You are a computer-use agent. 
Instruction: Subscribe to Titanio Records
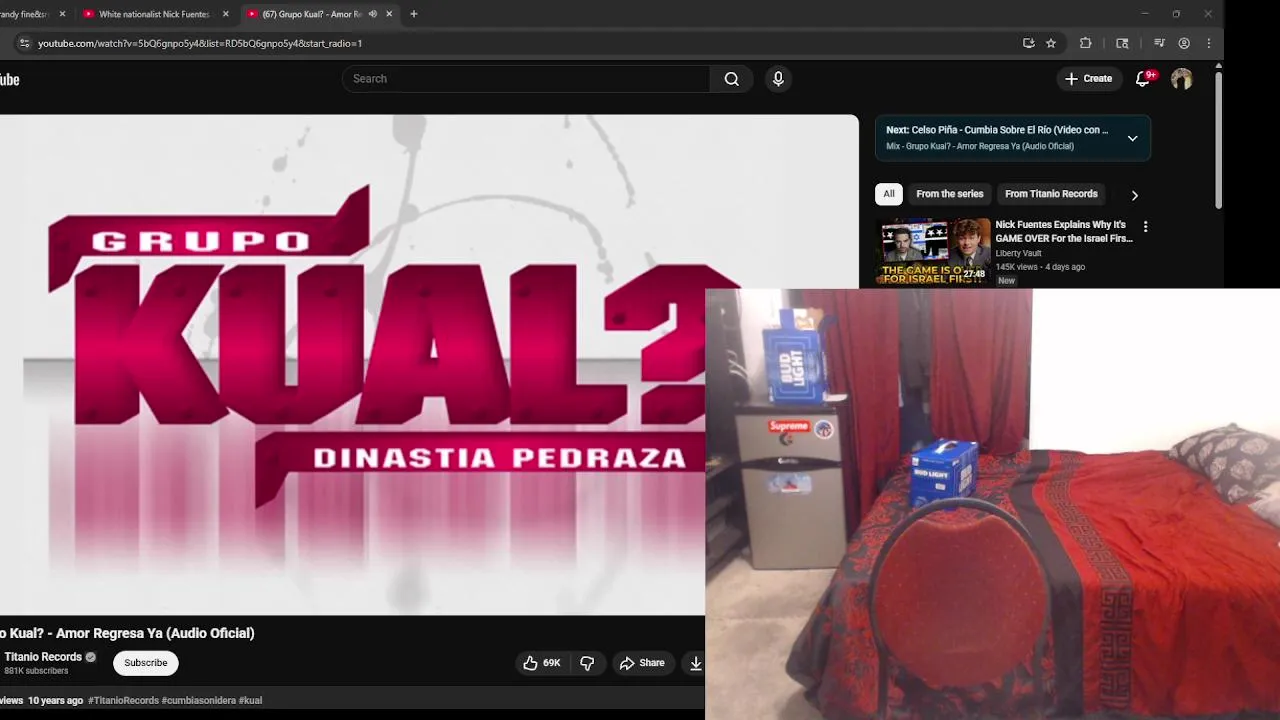coord(146,663)
